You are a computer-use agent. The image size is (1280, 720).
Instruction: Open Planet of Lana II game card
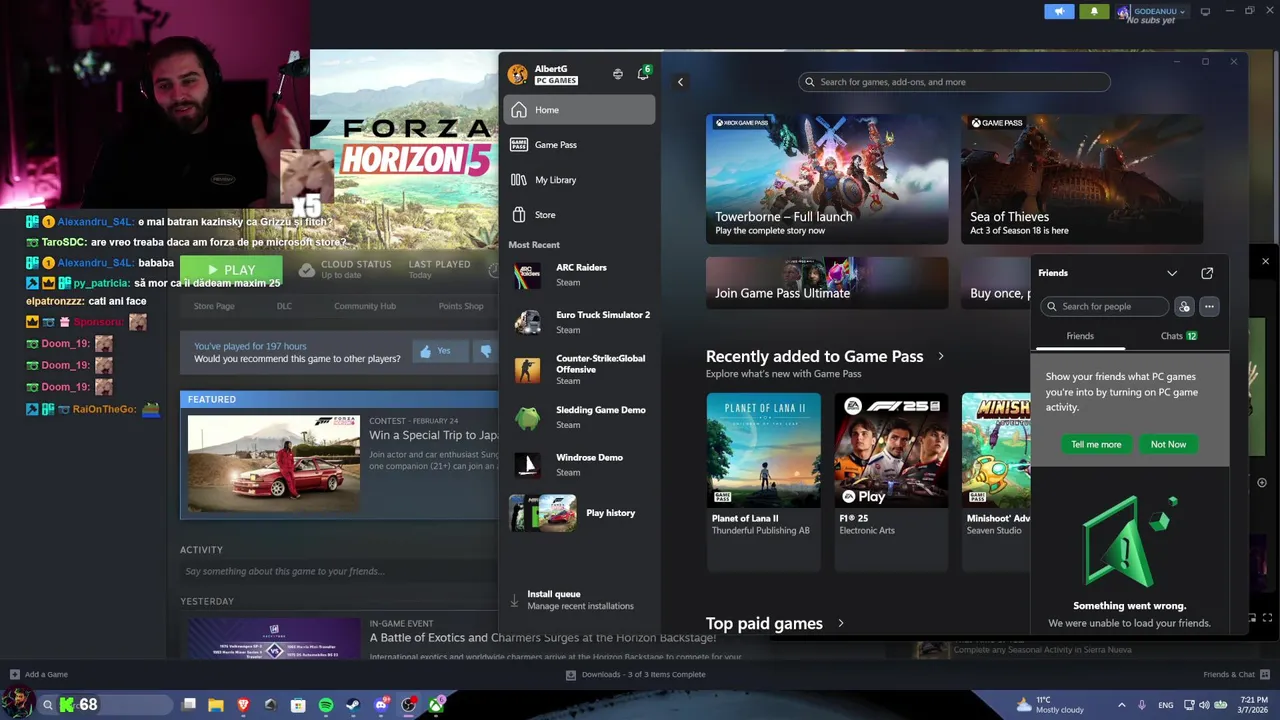tap(763, 482)
